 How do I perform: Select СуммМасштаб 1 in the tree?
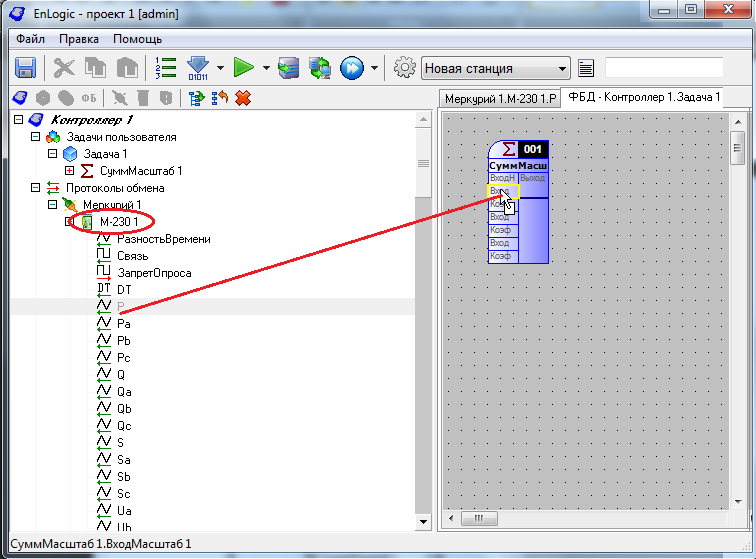[141, 171]
